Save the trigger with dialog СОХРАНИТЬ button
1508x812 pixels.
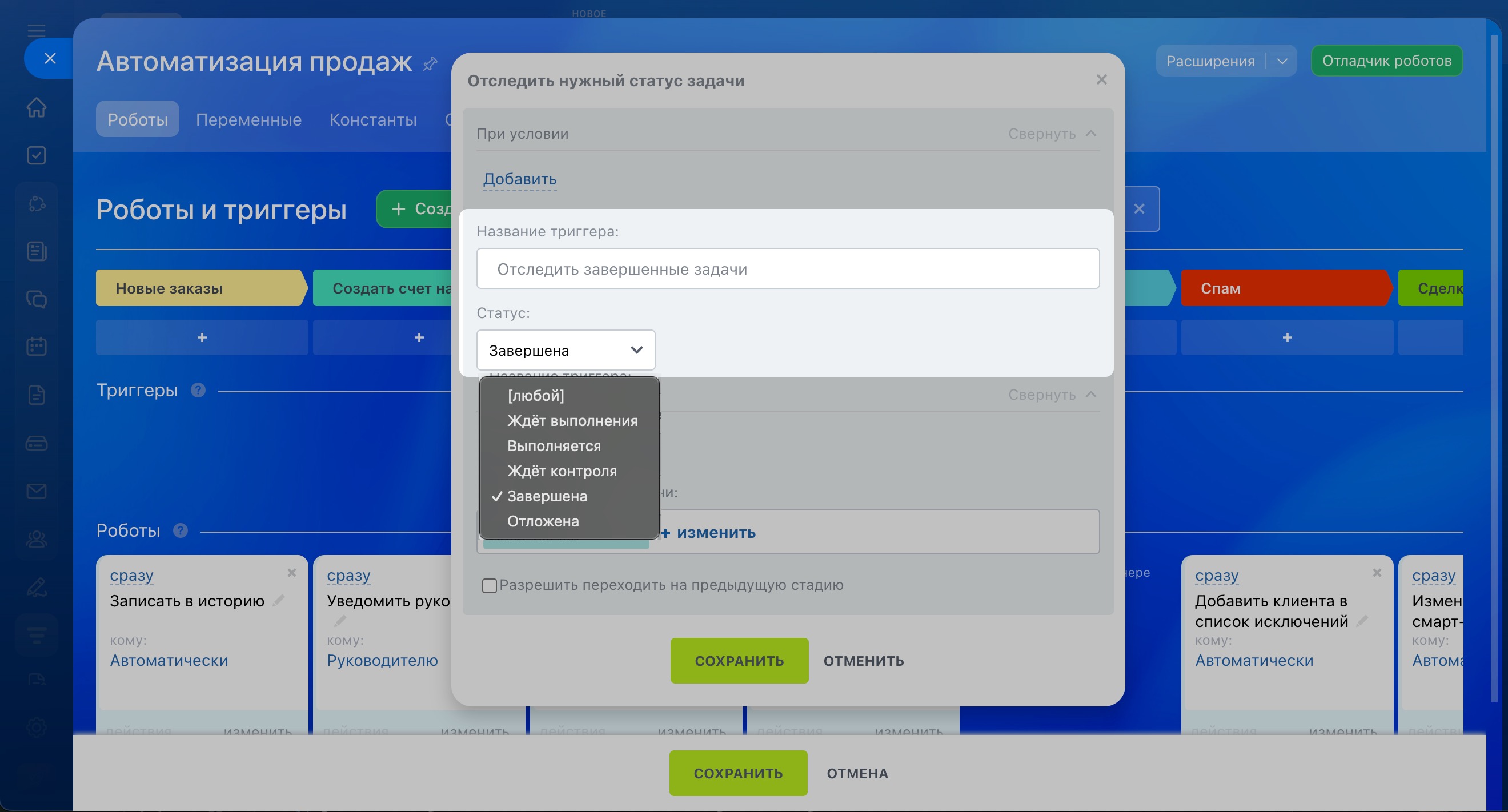coord(739,661)
